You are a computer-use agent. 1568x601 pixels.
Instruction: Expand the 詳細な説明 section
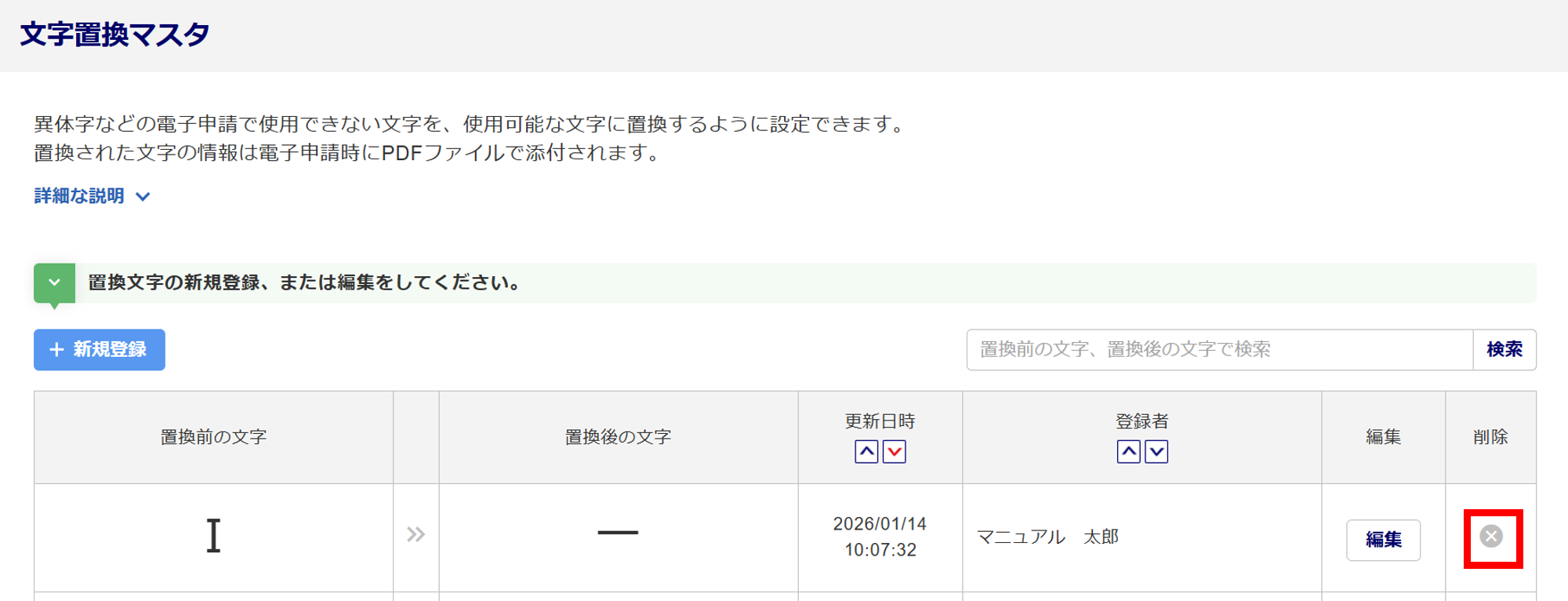(x=92, y=196)
